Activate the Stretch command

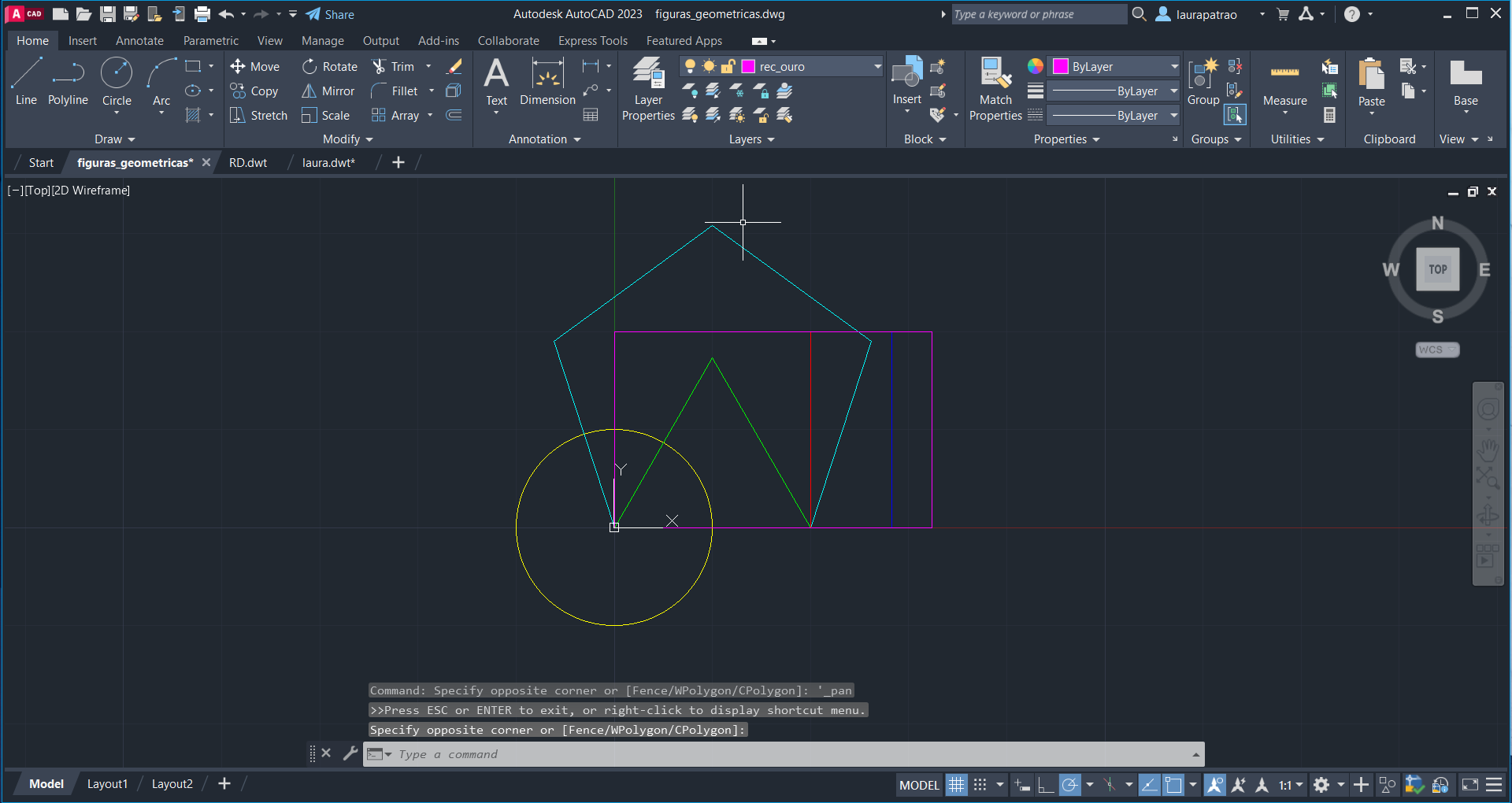click(259, 115)
